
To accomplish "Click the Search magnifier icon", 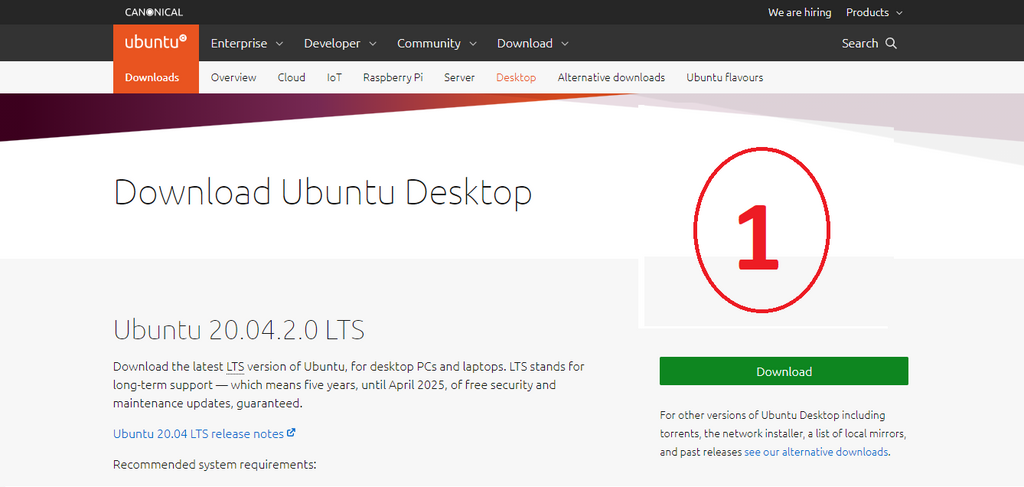I will click(891, 43).
